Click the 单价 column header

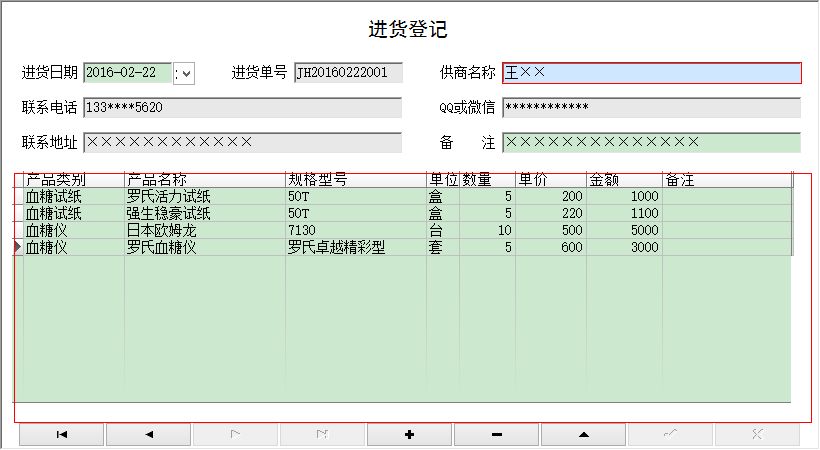(551, 180)
